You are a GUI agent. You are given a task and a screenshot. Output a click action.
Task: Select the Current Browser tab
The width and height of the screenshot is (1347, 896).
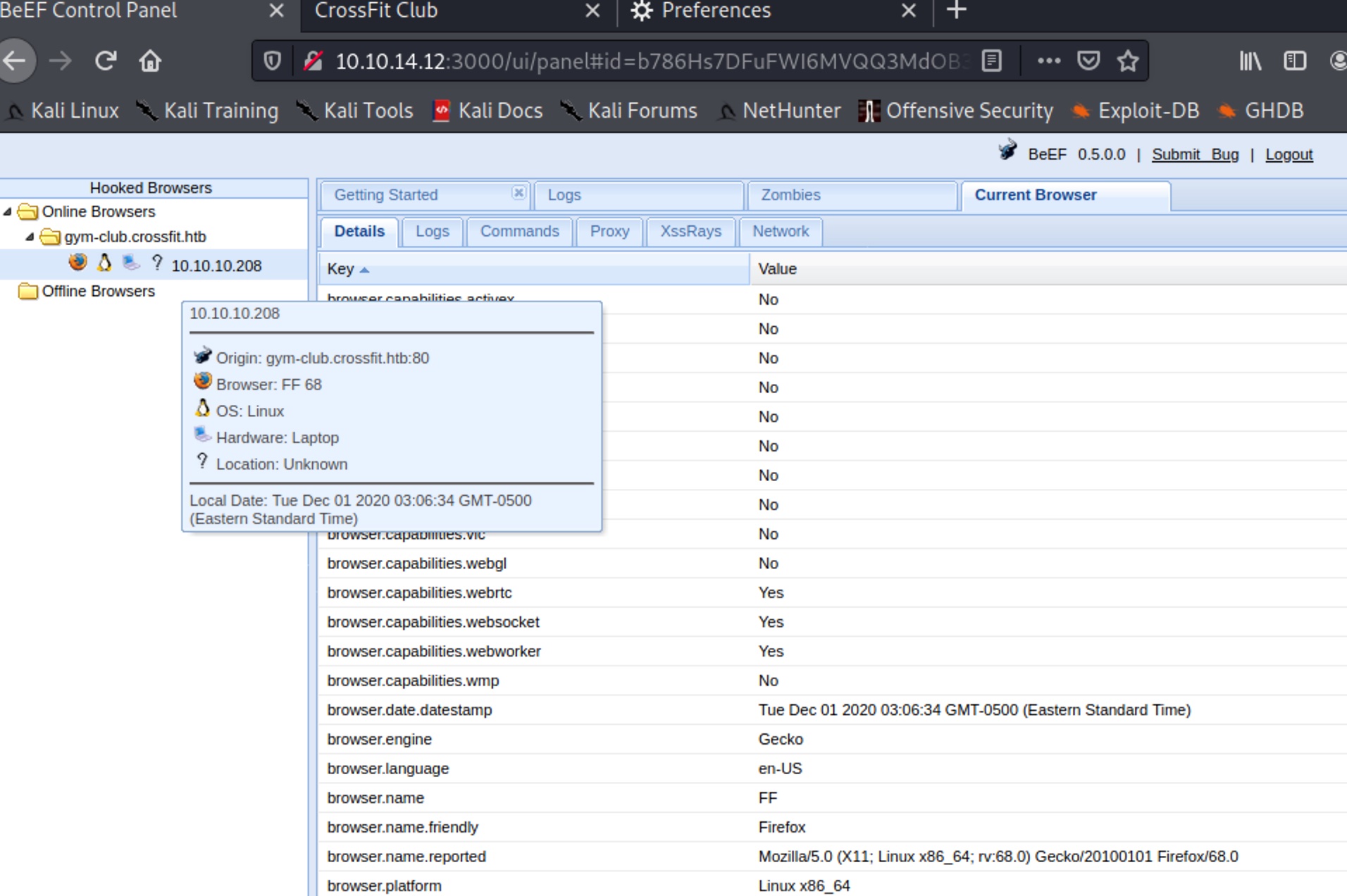pyautogui.click(x=1065, y=195)
